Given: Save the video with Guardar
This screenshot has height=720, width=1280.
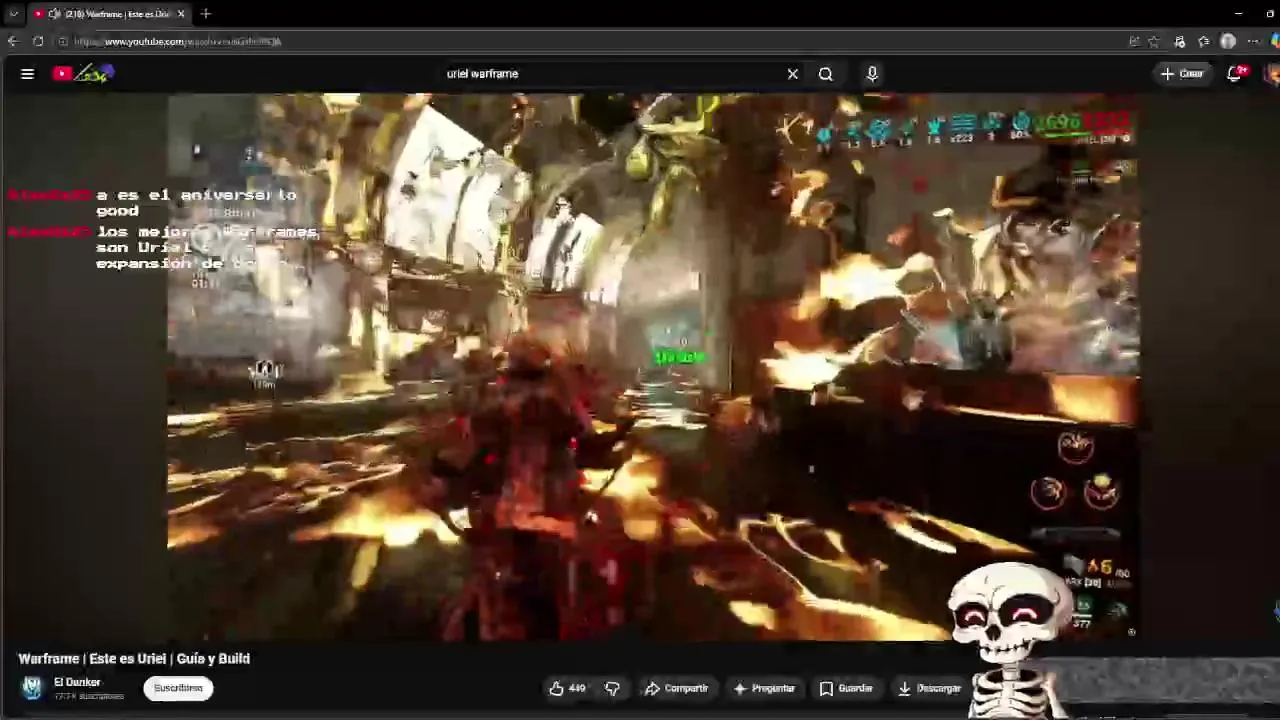Looking at the screenshot, I should (846, 688).
